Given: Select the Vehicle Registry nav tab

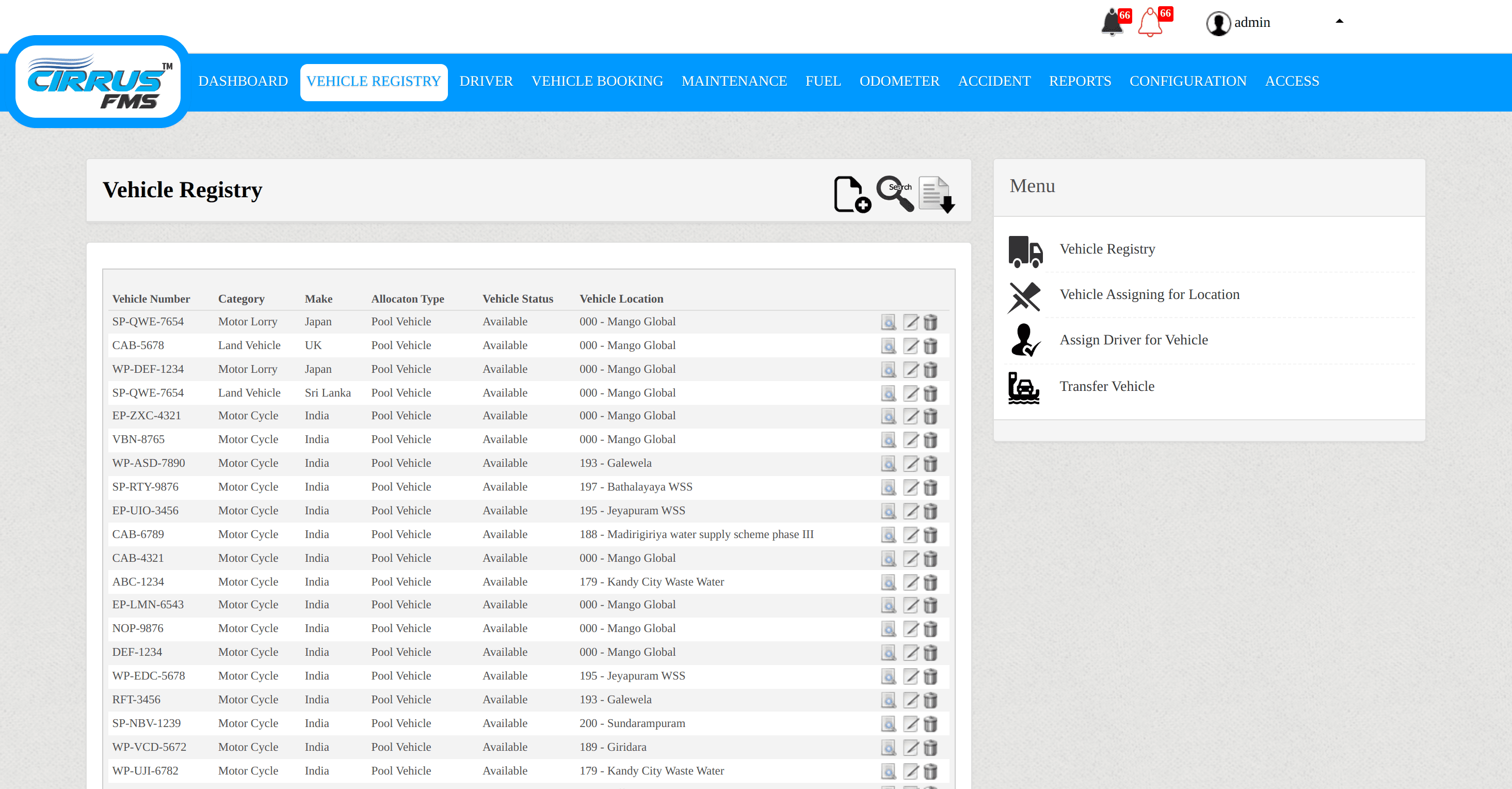Looking at the screenshot, I should coord(373,82).
